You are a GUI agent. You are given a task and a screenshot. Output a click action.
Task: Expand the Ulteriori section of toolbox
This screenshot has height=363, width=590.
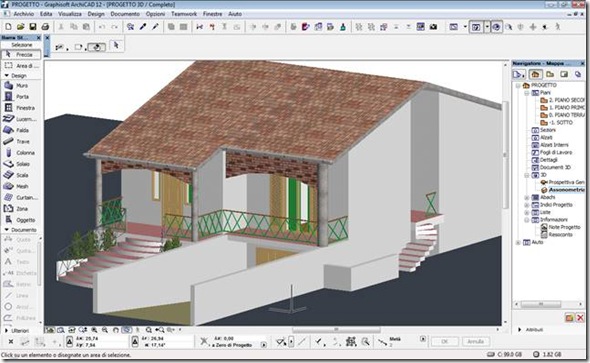click(6, 331)
